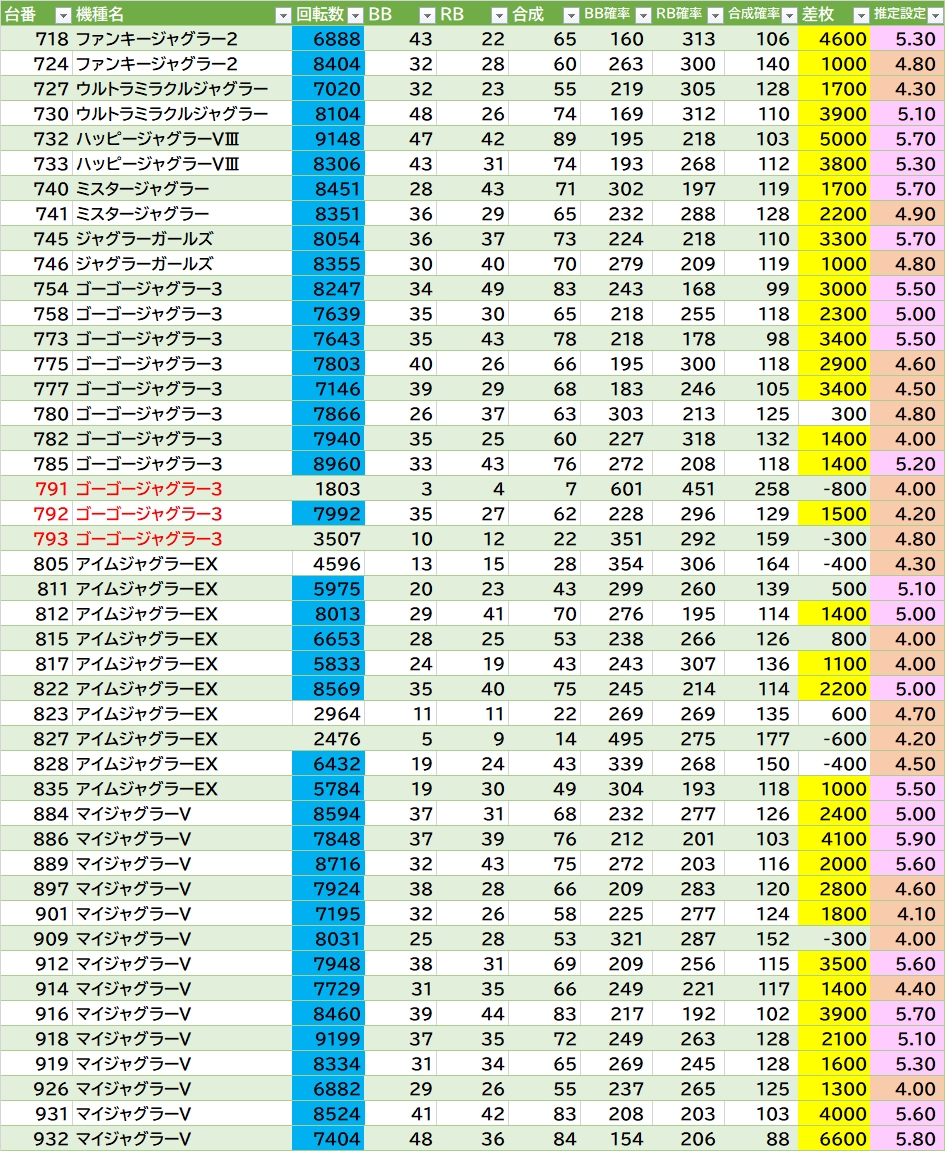This screenshot has width=945, height=1151.
Task: Select the 9199 rotation count cell
Action: tap(328, 1037)
